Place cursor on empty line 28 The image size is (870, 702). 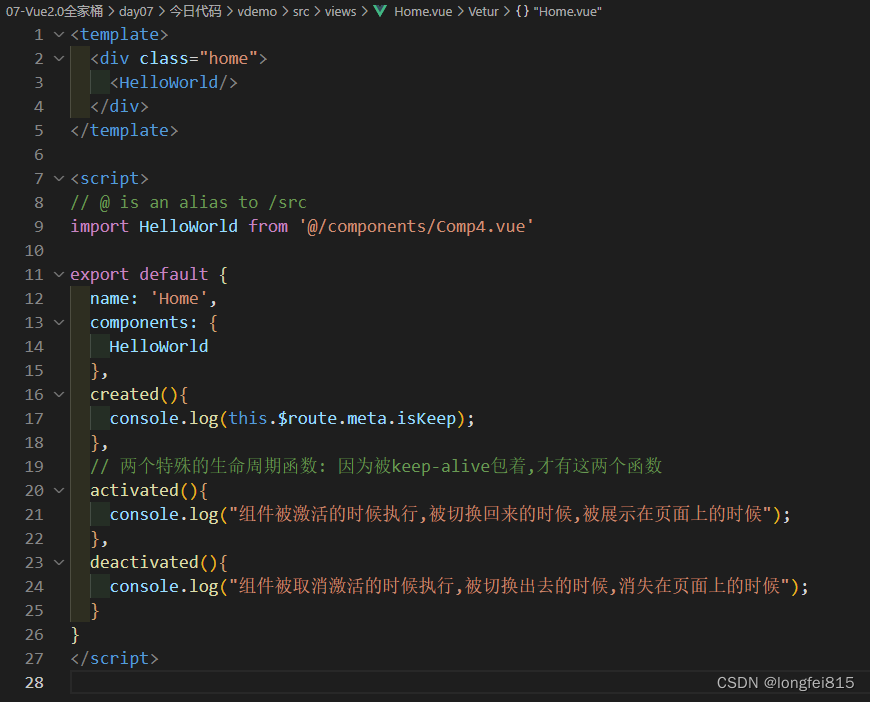300,683
